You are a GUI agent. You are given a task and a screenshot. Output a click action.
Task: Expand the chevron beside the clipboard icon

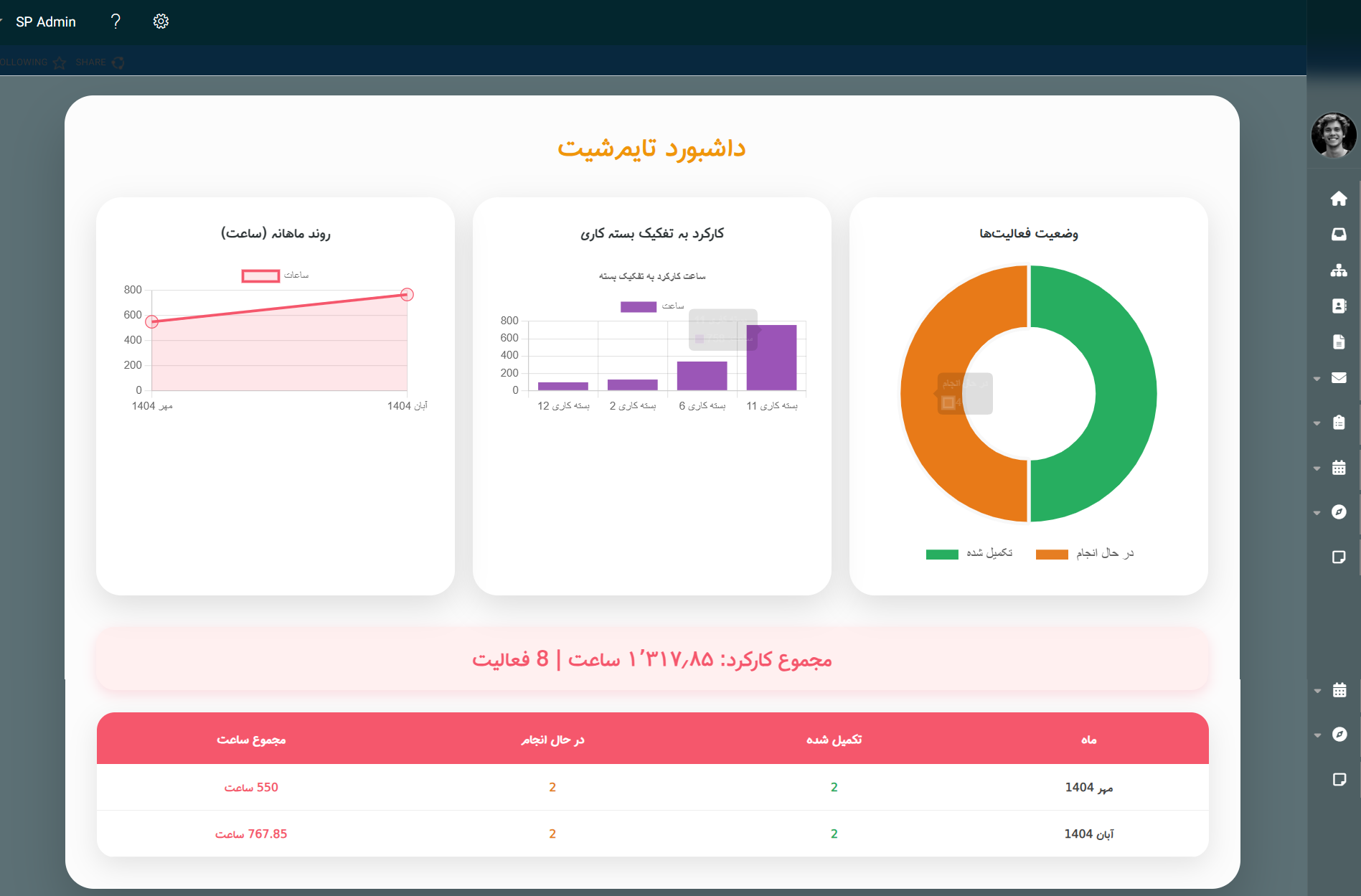click(1317, 423)
